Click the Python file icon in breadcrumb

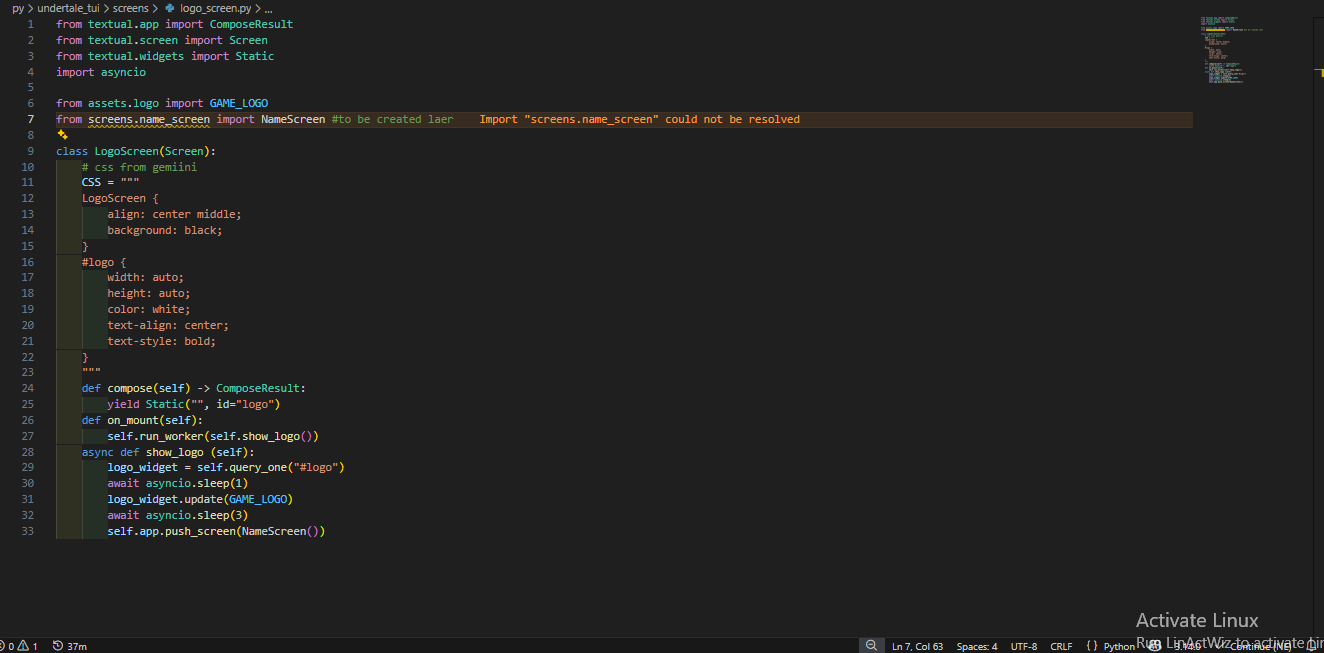pos(169,8)
